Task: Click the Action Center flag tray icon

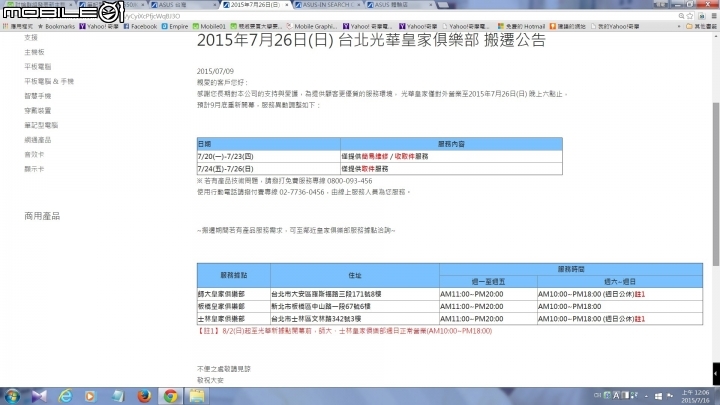Action: (x=670, y=396)
